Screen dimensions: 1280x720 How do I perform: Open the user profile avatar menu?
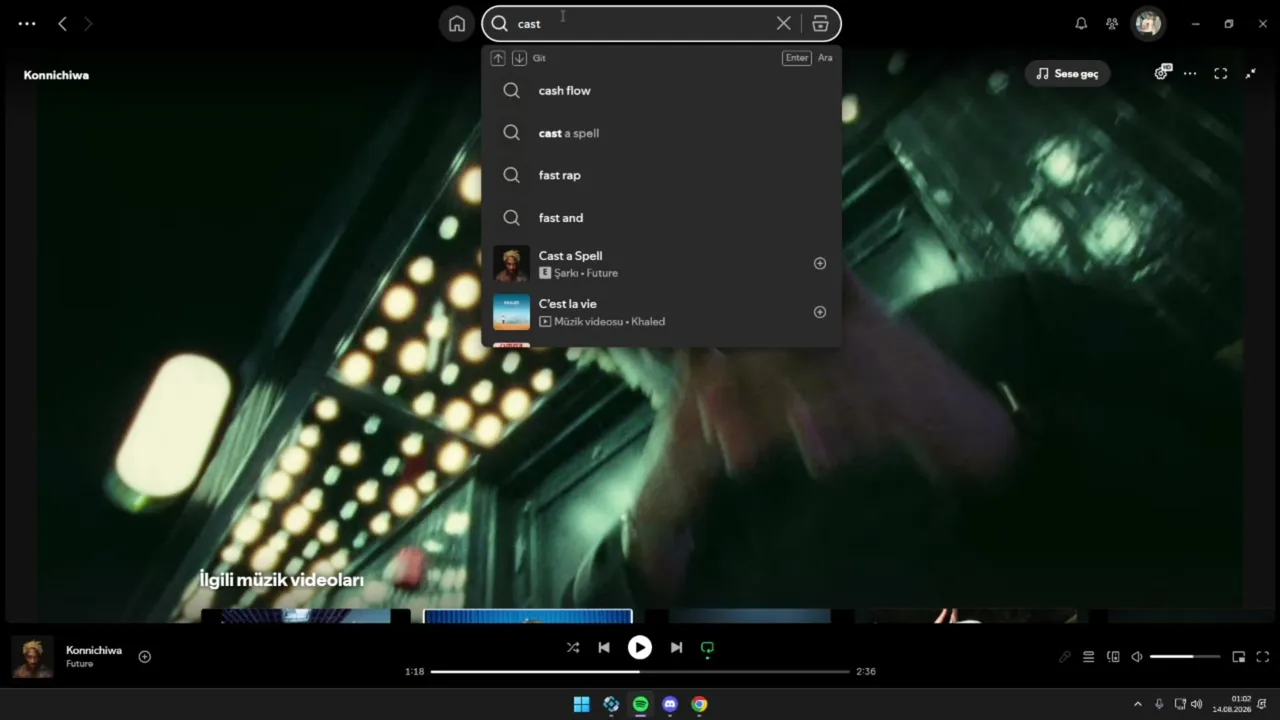[x=1148, y=24]
